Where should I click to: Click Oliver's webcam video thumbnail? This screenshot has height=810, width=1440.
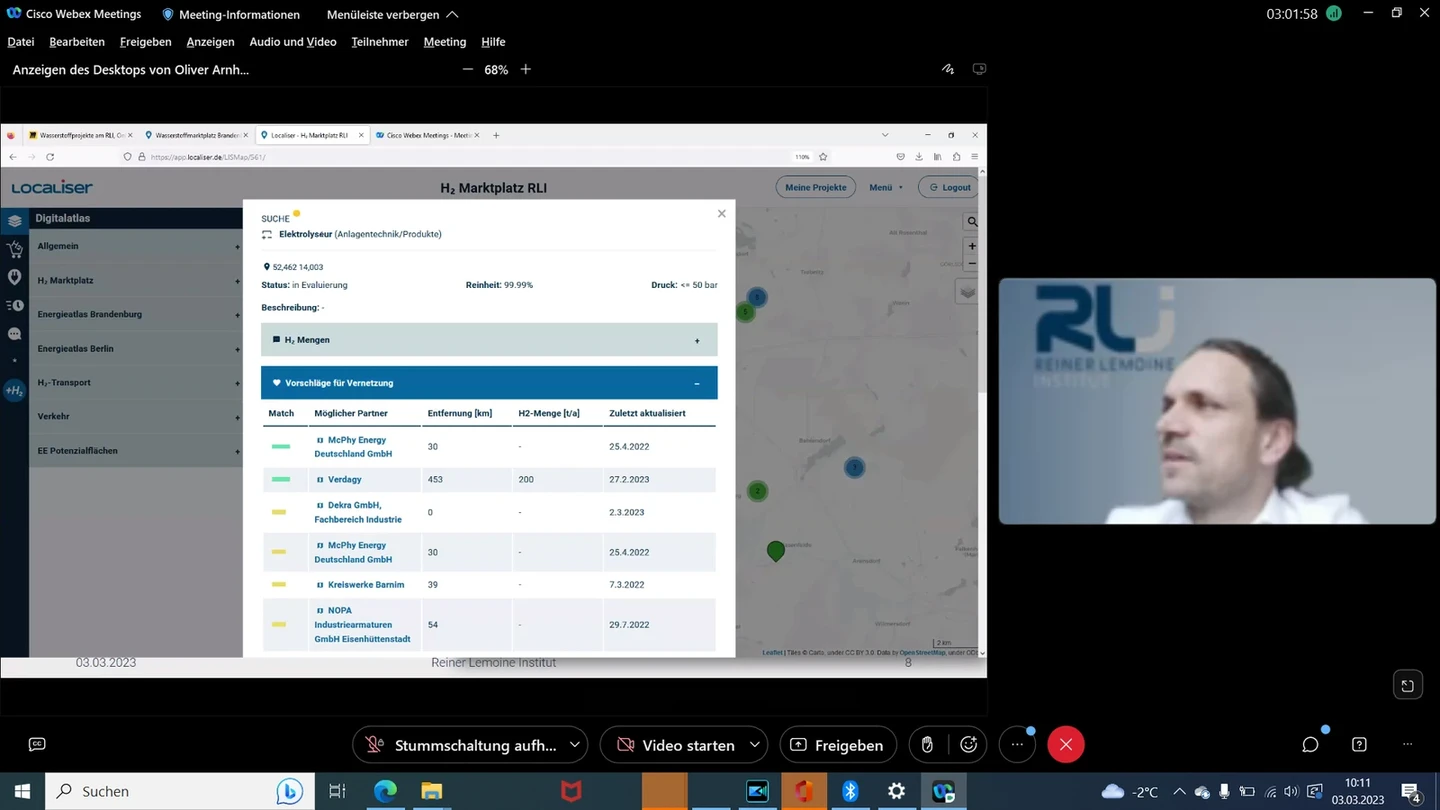tap(1217, 401)
